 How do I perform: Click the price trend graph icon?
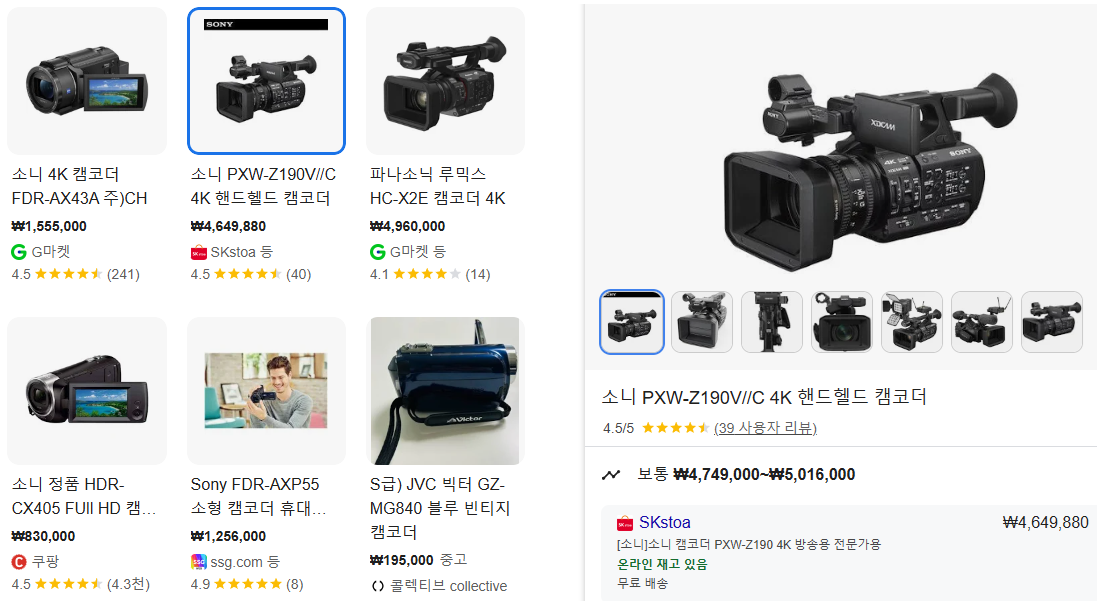[611, 475]
